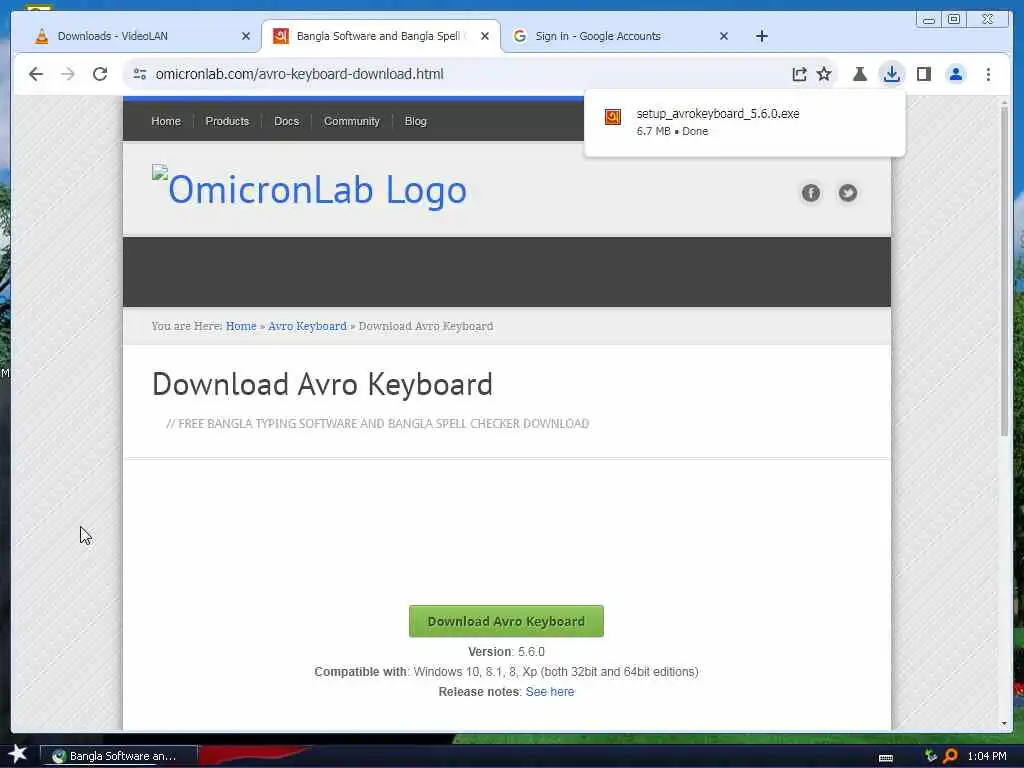View site information icon in address bar
Viewport: 1024px width, 768px height.
click(140, 74)
